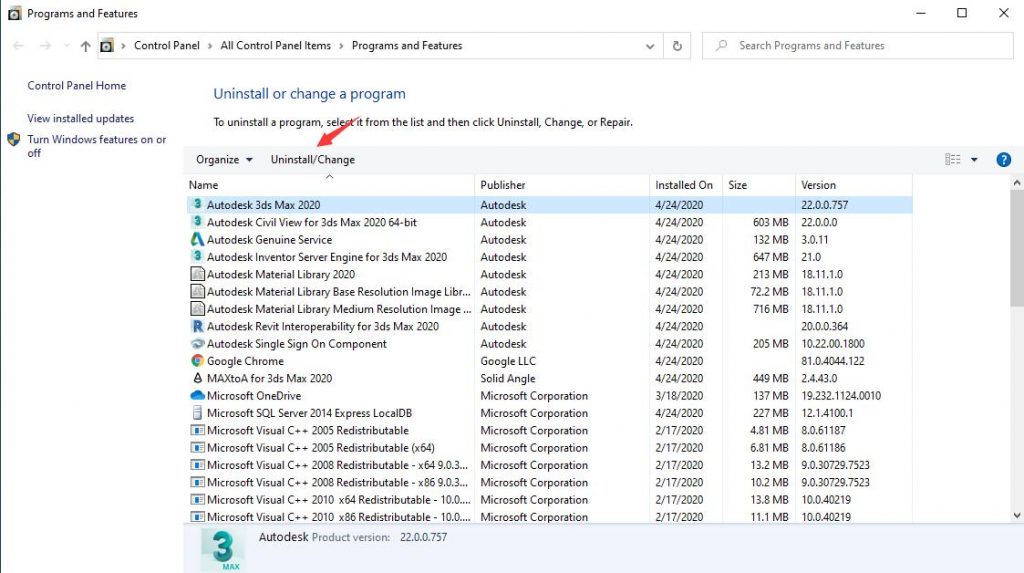Click the Microsoft OneDrive cloud icon
Screen dimensions: 1024x573
(x=197, y=395)
